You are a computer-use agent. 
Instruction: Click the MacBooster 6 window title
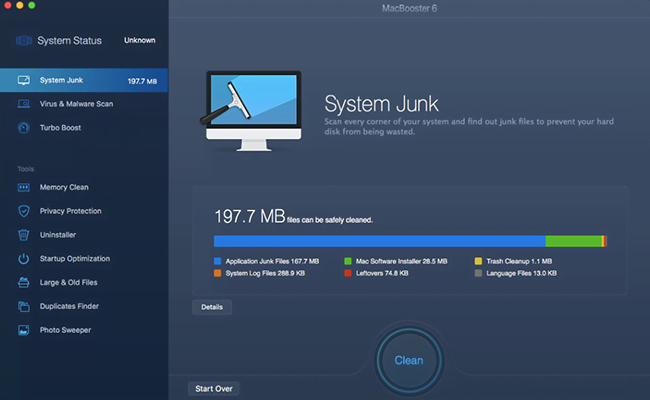pyautogui.click(x=409, y=8)
